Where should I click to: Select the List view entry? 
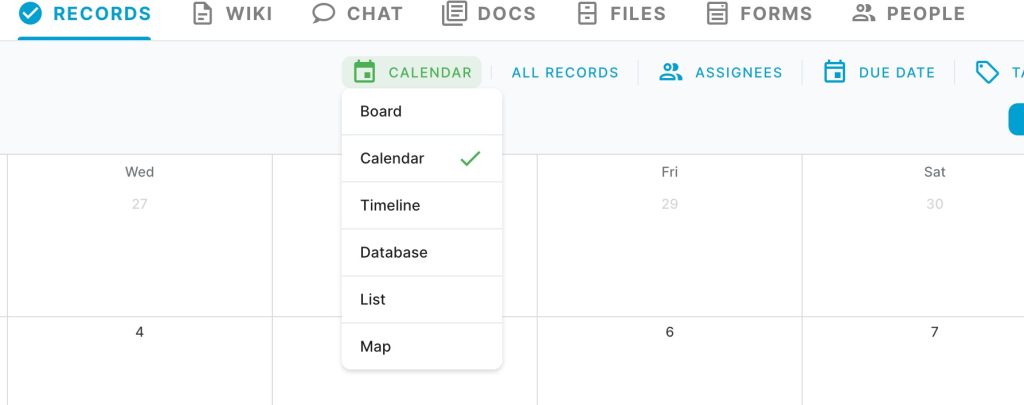pos(422,299)
